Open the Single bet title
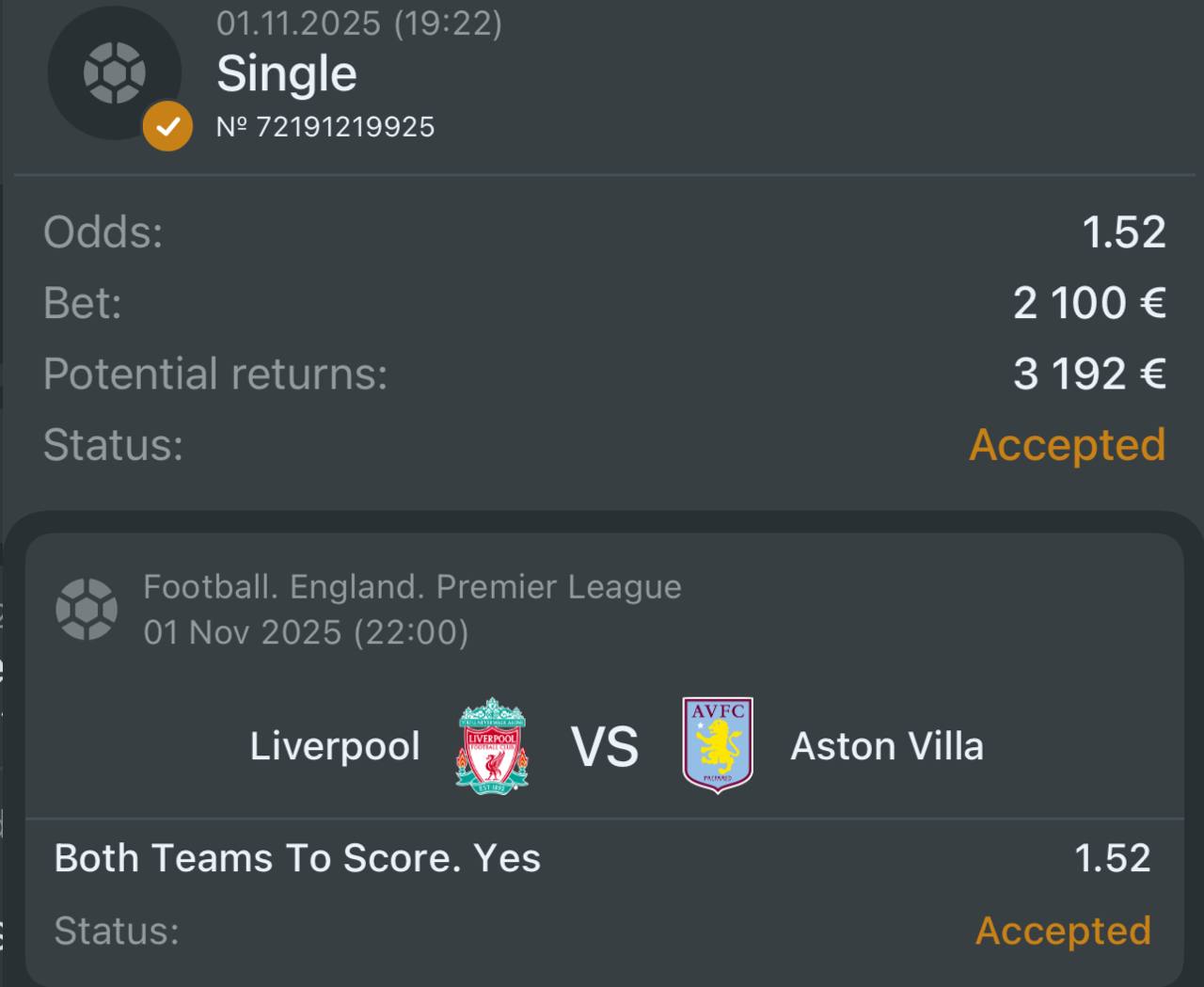 pyautogui.click(x=287, y=73)
